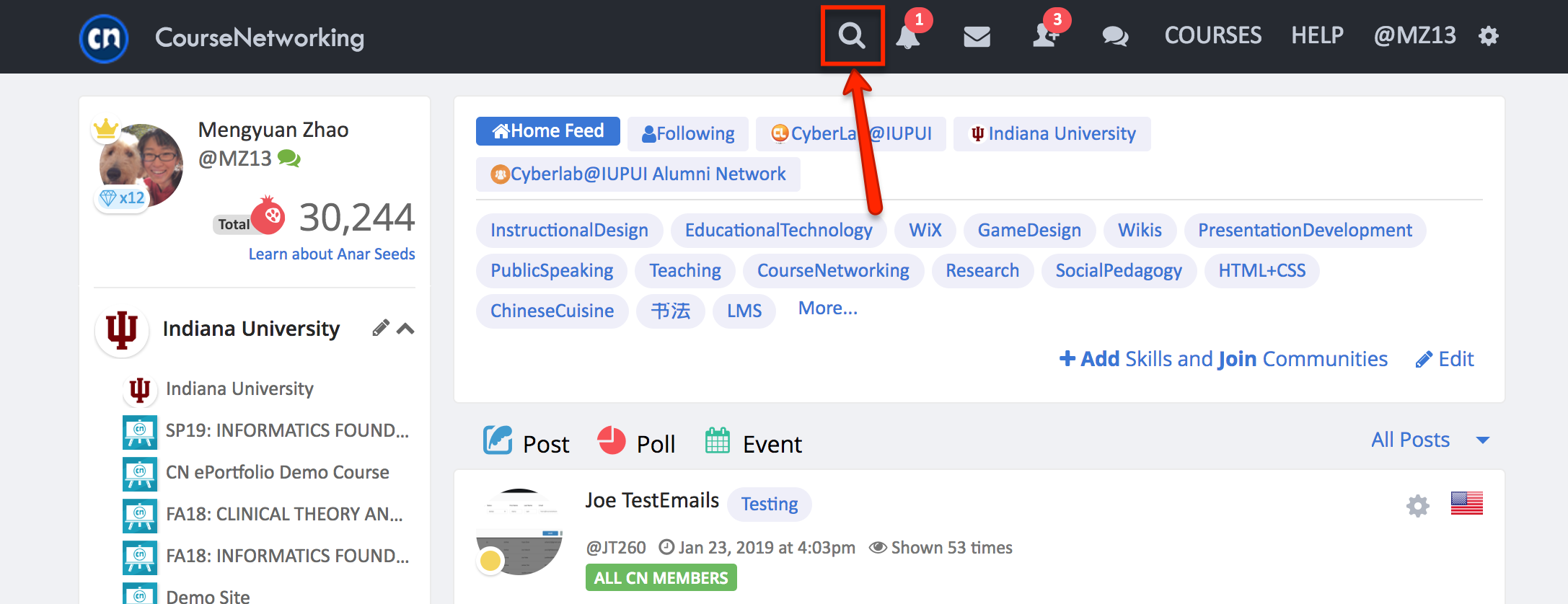Select CourseNetworking skill tag
Viewport: 1568px width, 604px height.
pyautogui.click(x=833, y=271)
